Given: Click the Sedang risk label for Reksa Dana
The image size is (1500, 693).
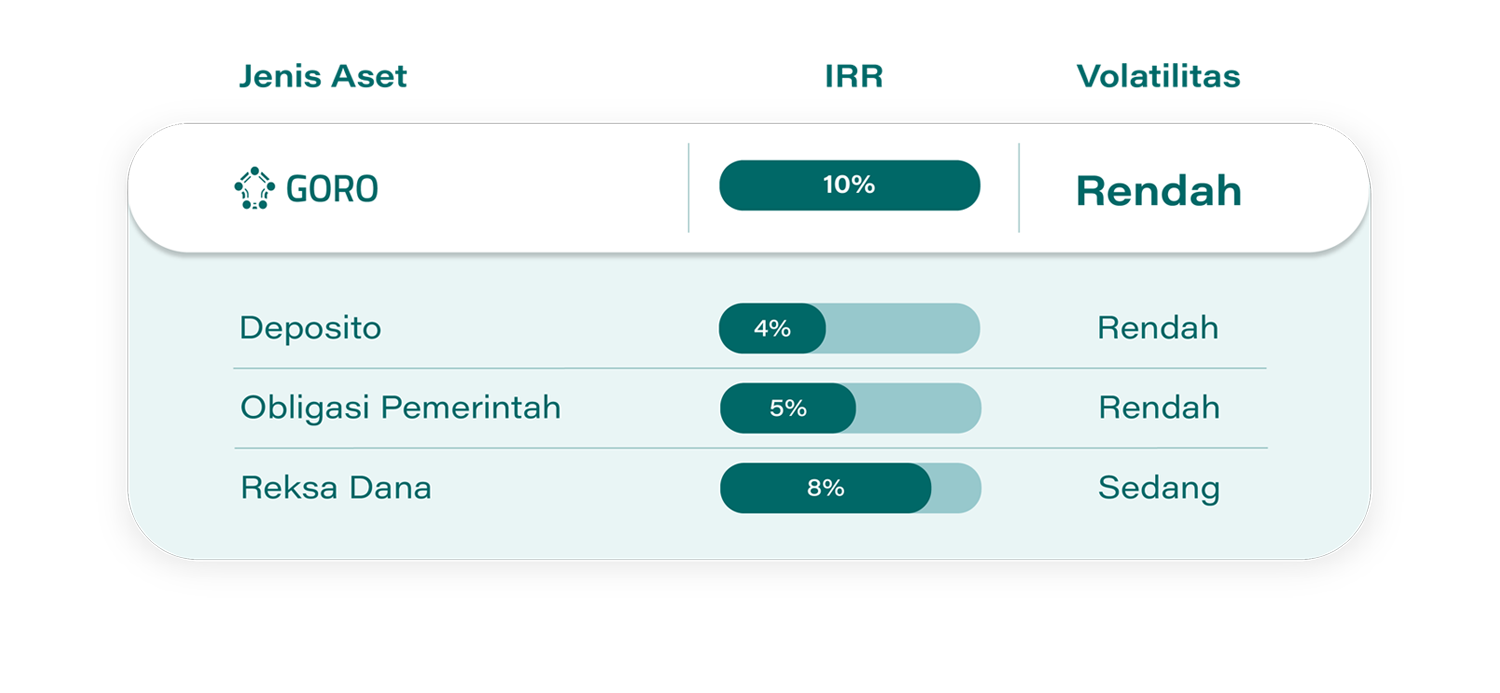Looking at the screenshot, I should click(1159, 488).
